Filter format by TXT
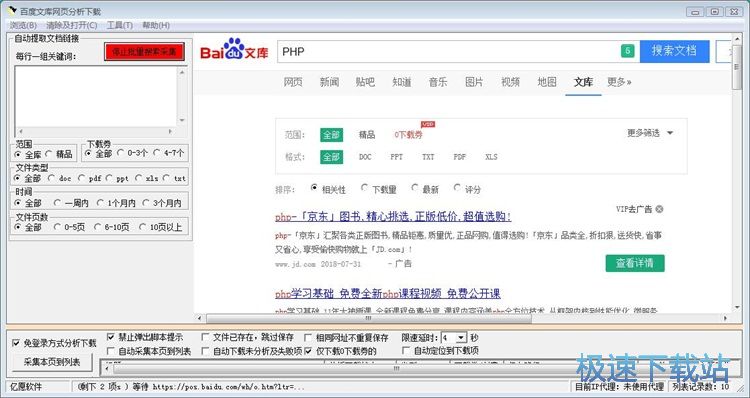The height and width of the screenshot is (398, 750). (x=428, y=157)
